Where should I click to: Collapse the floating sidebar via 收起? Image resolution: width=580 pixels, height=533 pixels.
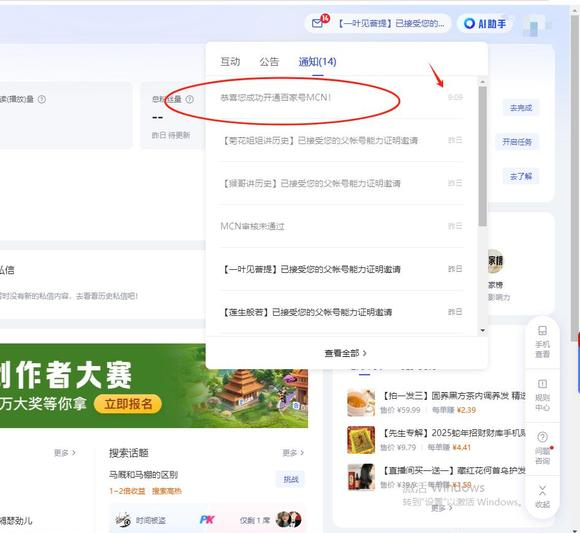[x=542, y=497]
